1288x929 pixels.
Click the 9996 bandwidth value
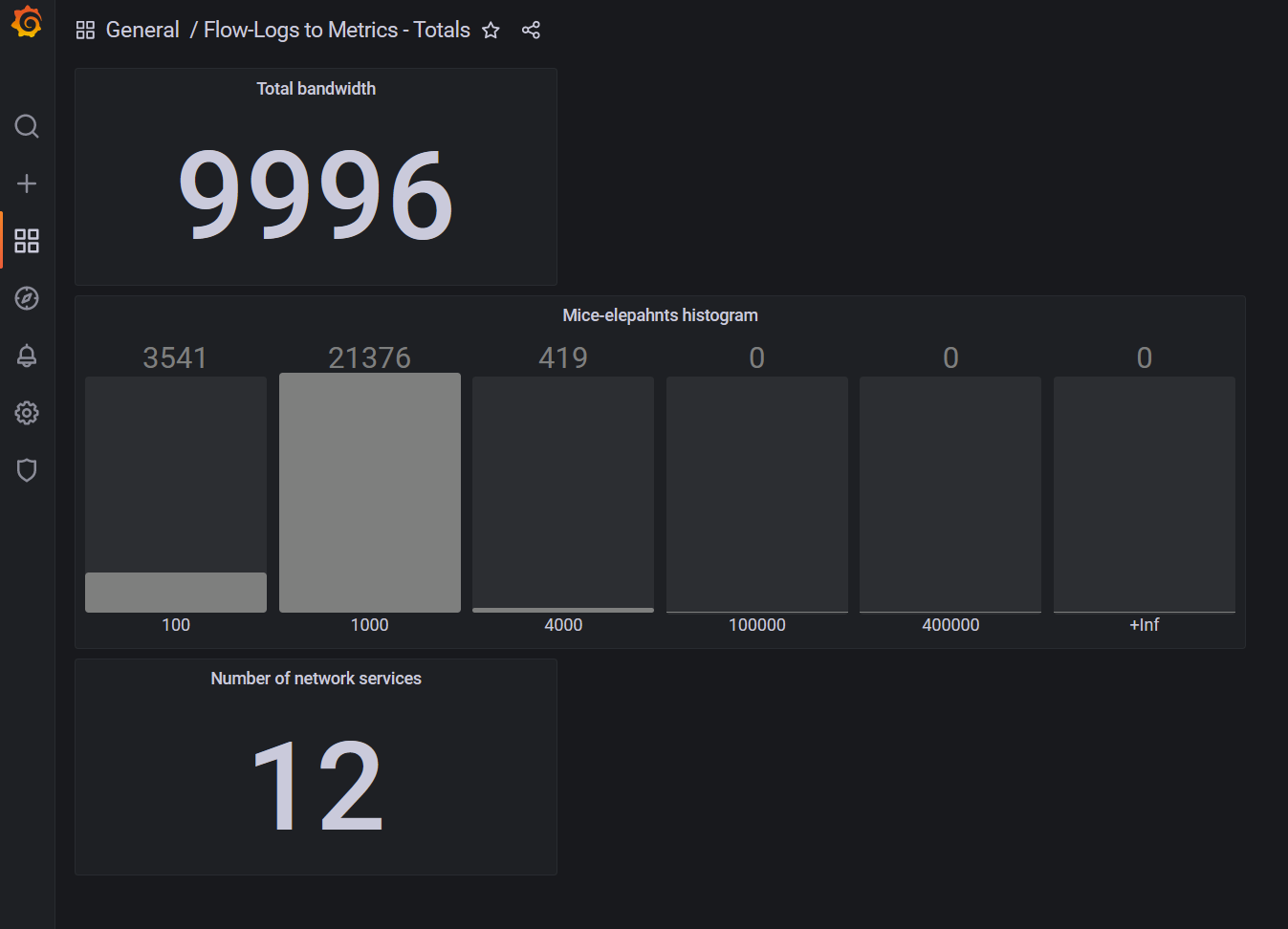316,195
